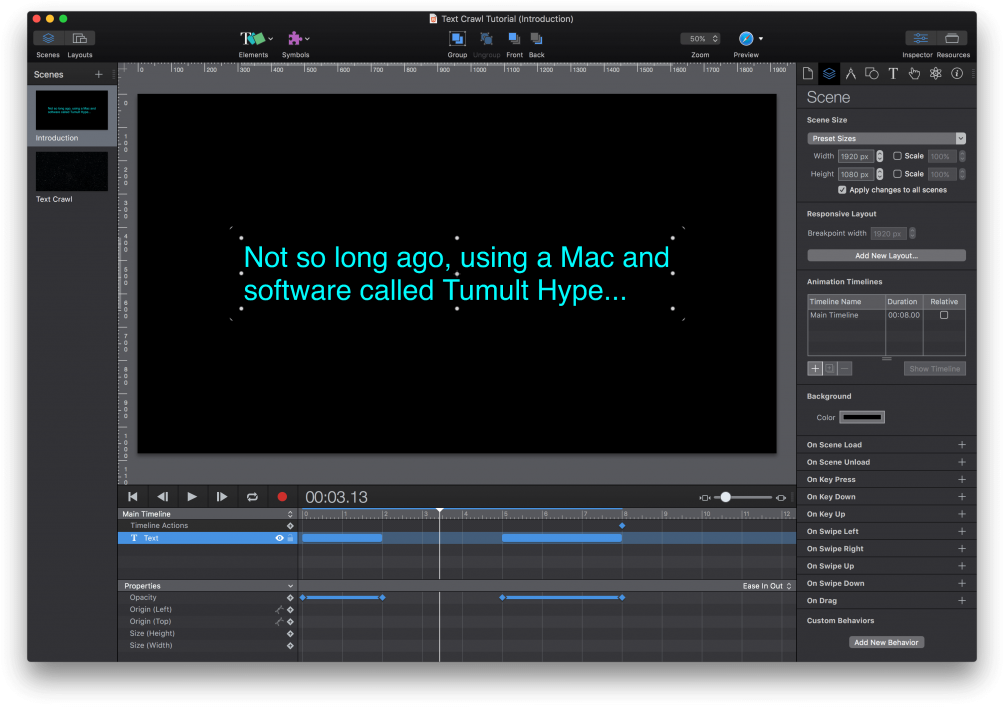The width and height of the screenshot is (1003, 707).
Task: Check the Relative box for Main Timeline
Action: pos(943,315)
